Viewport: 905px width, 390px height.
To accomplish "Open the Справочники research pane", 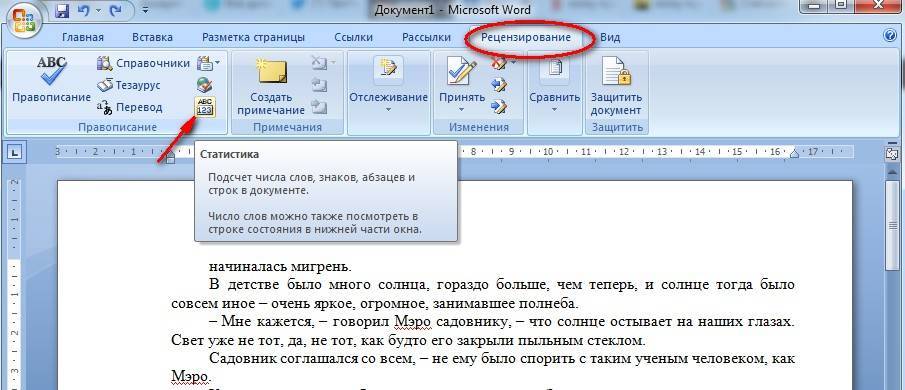I will coord(143,63).
